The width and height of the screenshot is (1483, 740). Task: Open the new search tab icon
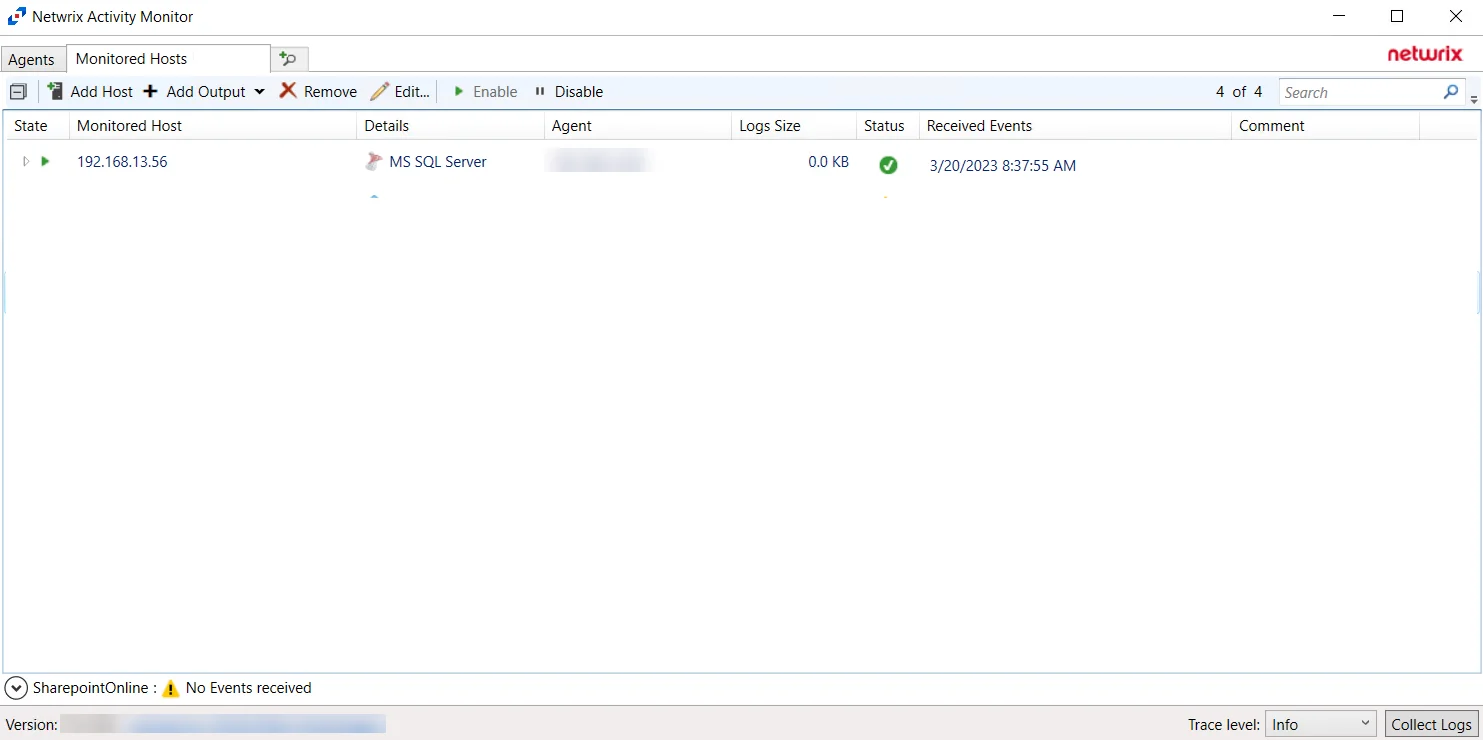click(x=289, y=60)
